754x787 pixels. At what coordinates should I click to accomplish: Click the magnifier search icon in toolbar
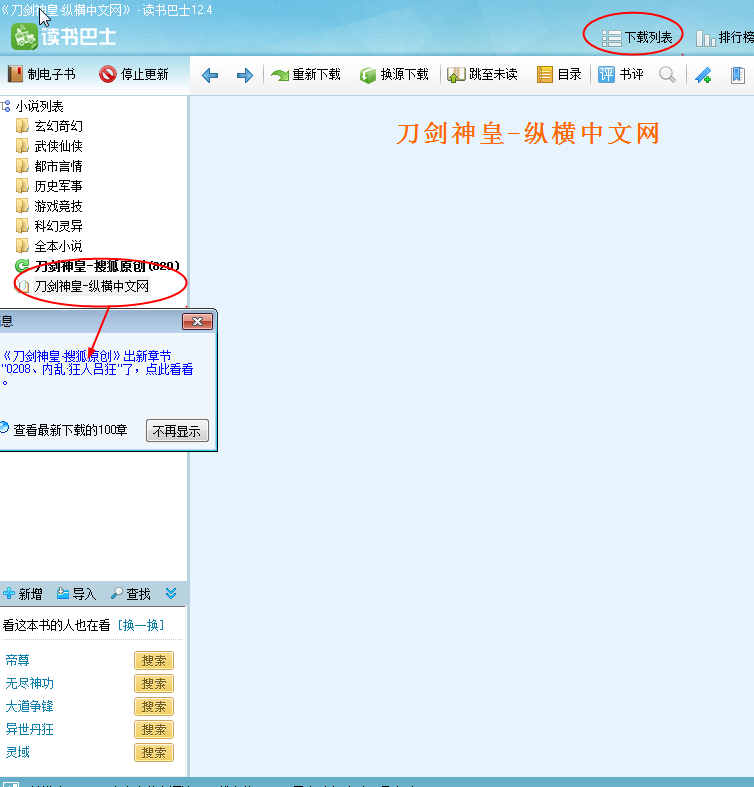667,75
